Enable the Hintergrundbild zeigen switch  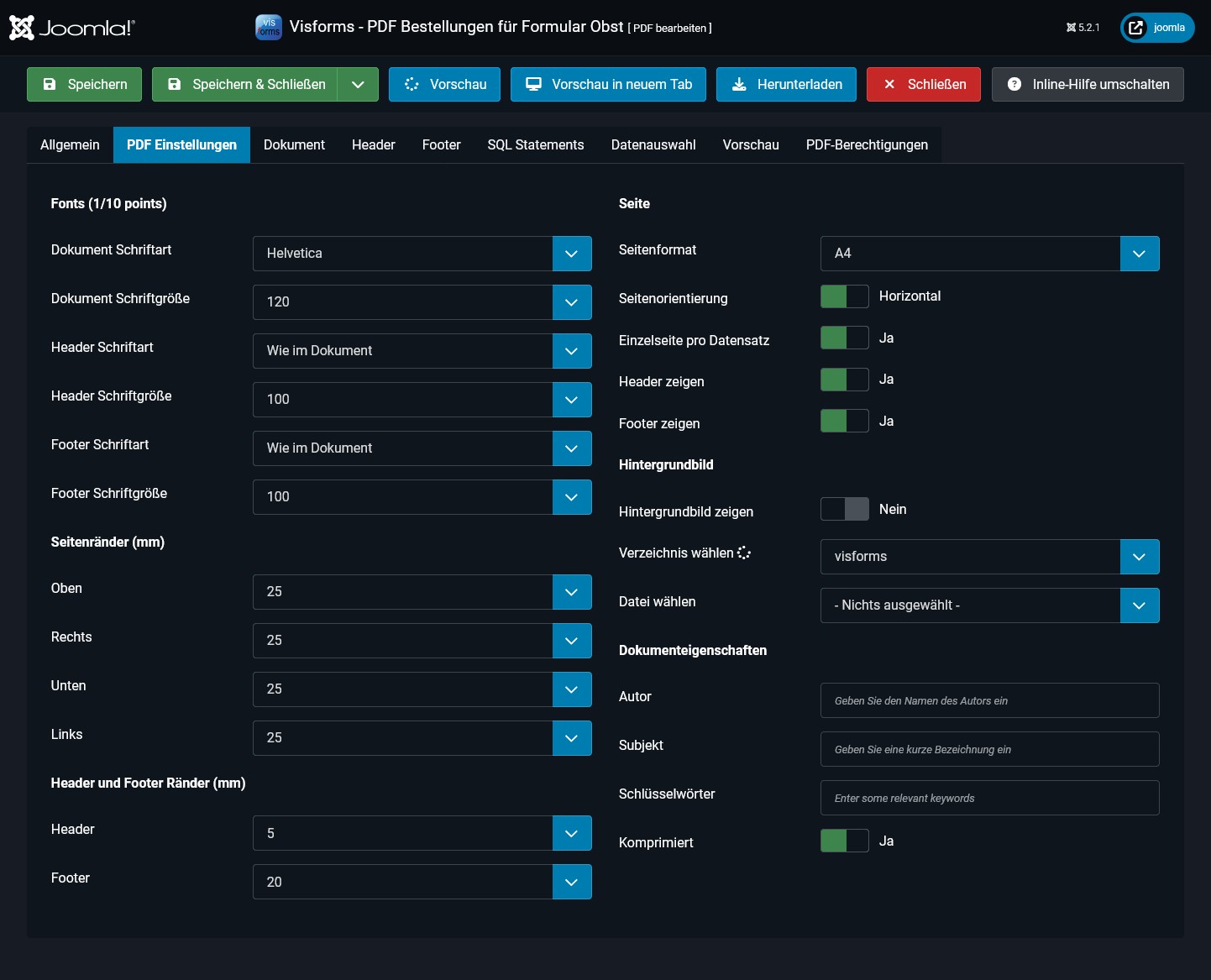(x=844, y=509)
